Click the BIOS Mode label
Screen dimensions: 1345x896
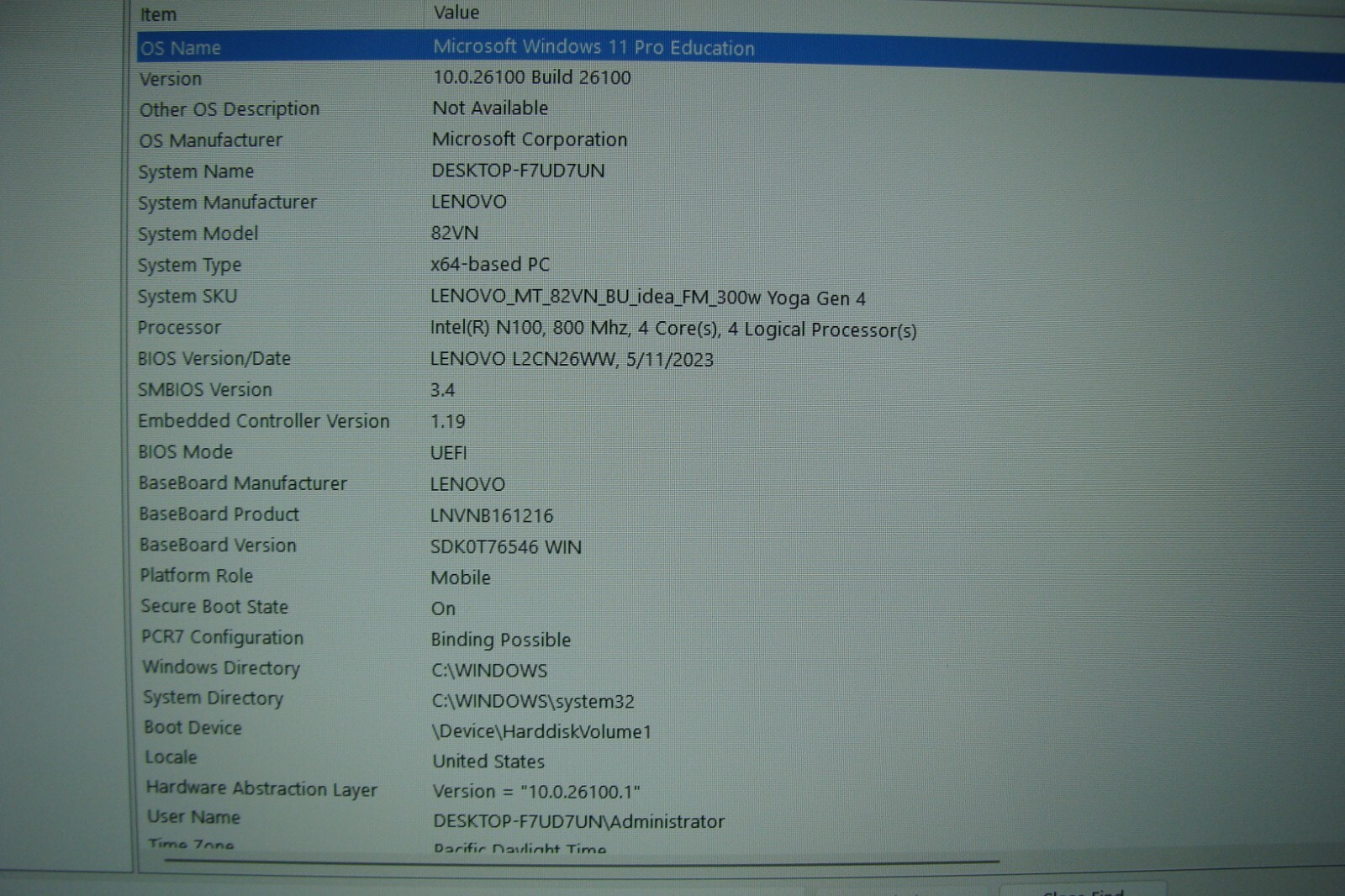click(185, 452)
